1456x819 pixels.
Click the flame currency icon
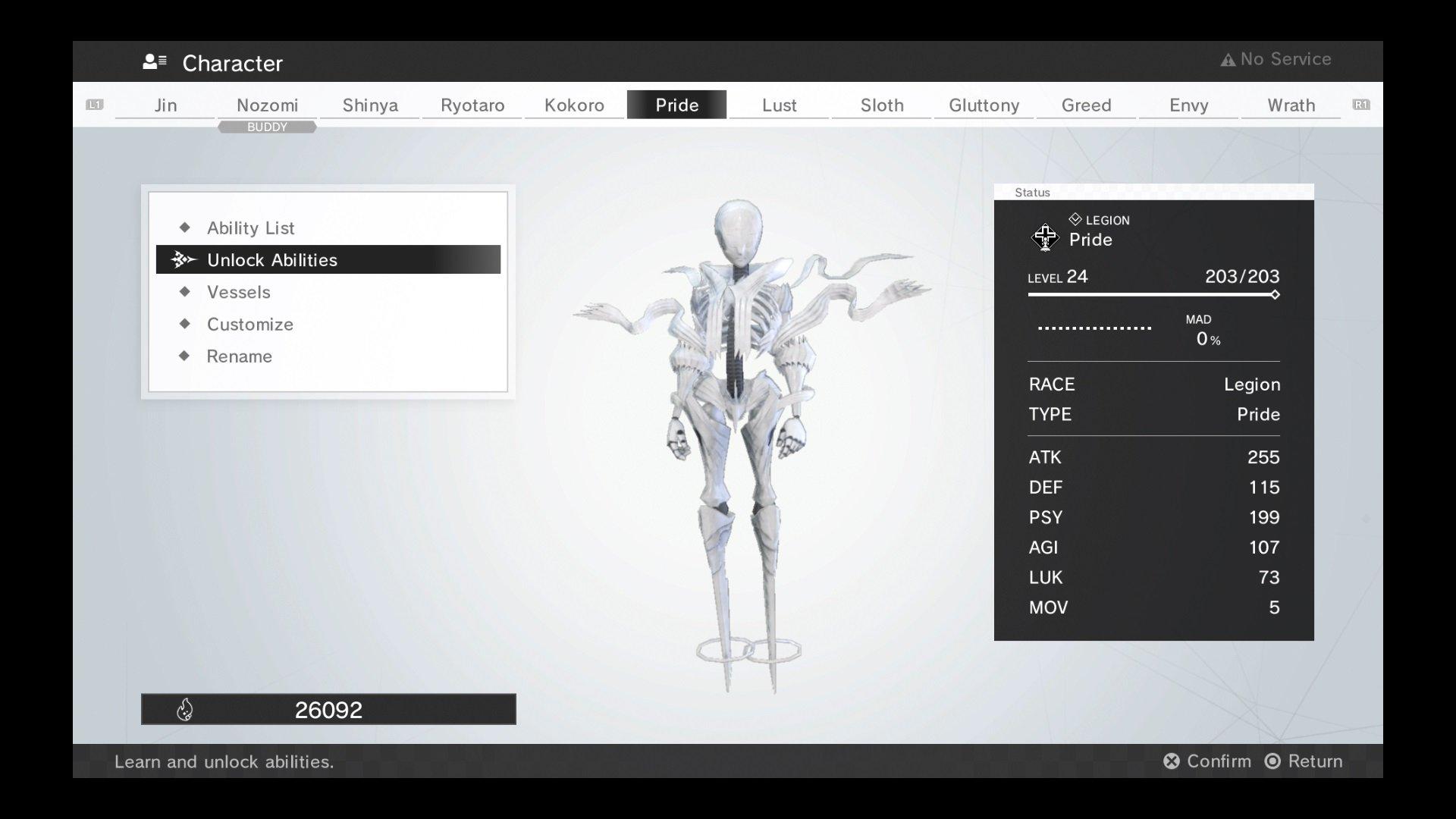point(185,710)
